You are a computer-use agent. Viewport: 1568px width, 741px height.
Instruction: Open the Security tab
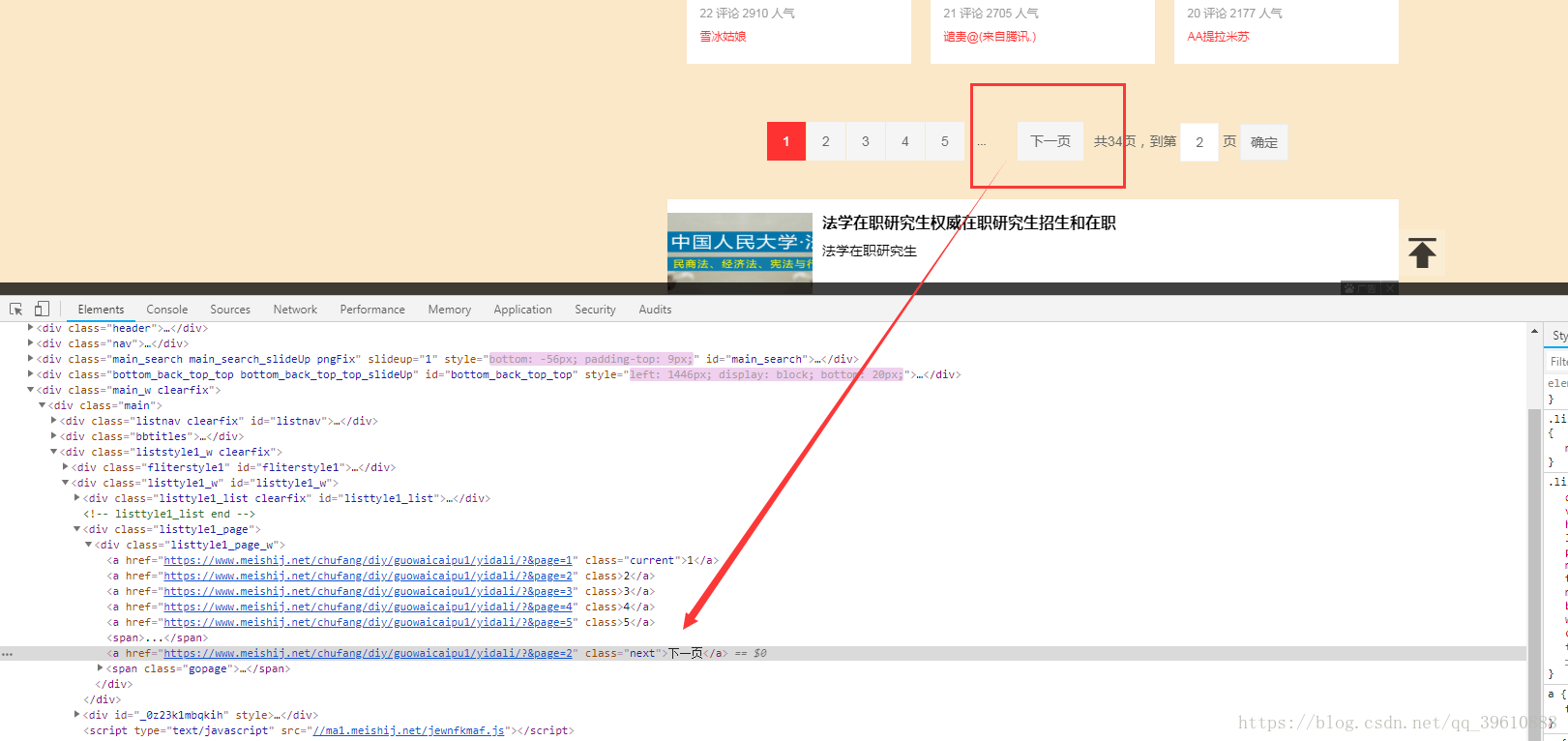coord(595,310)
